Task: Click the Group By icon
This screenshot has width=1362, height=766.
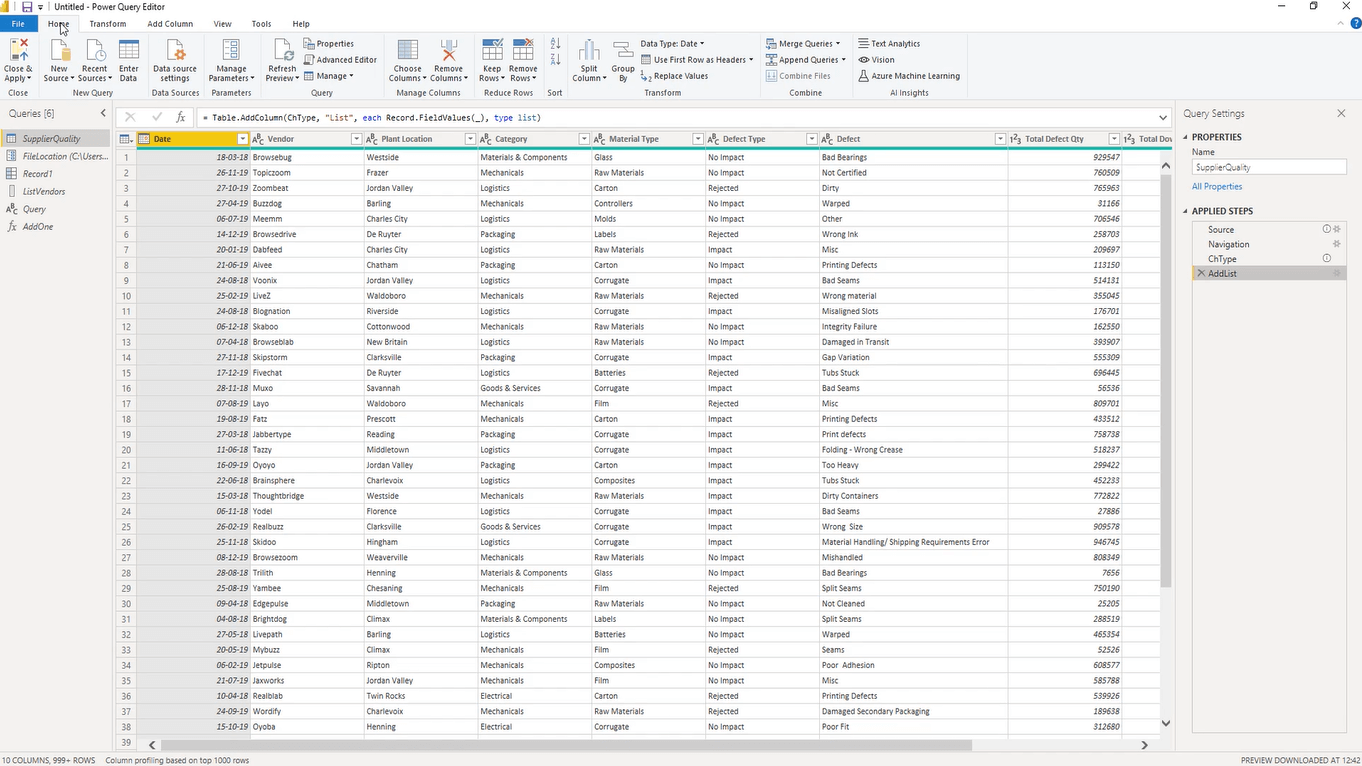Action: click(x=623, y=60)
